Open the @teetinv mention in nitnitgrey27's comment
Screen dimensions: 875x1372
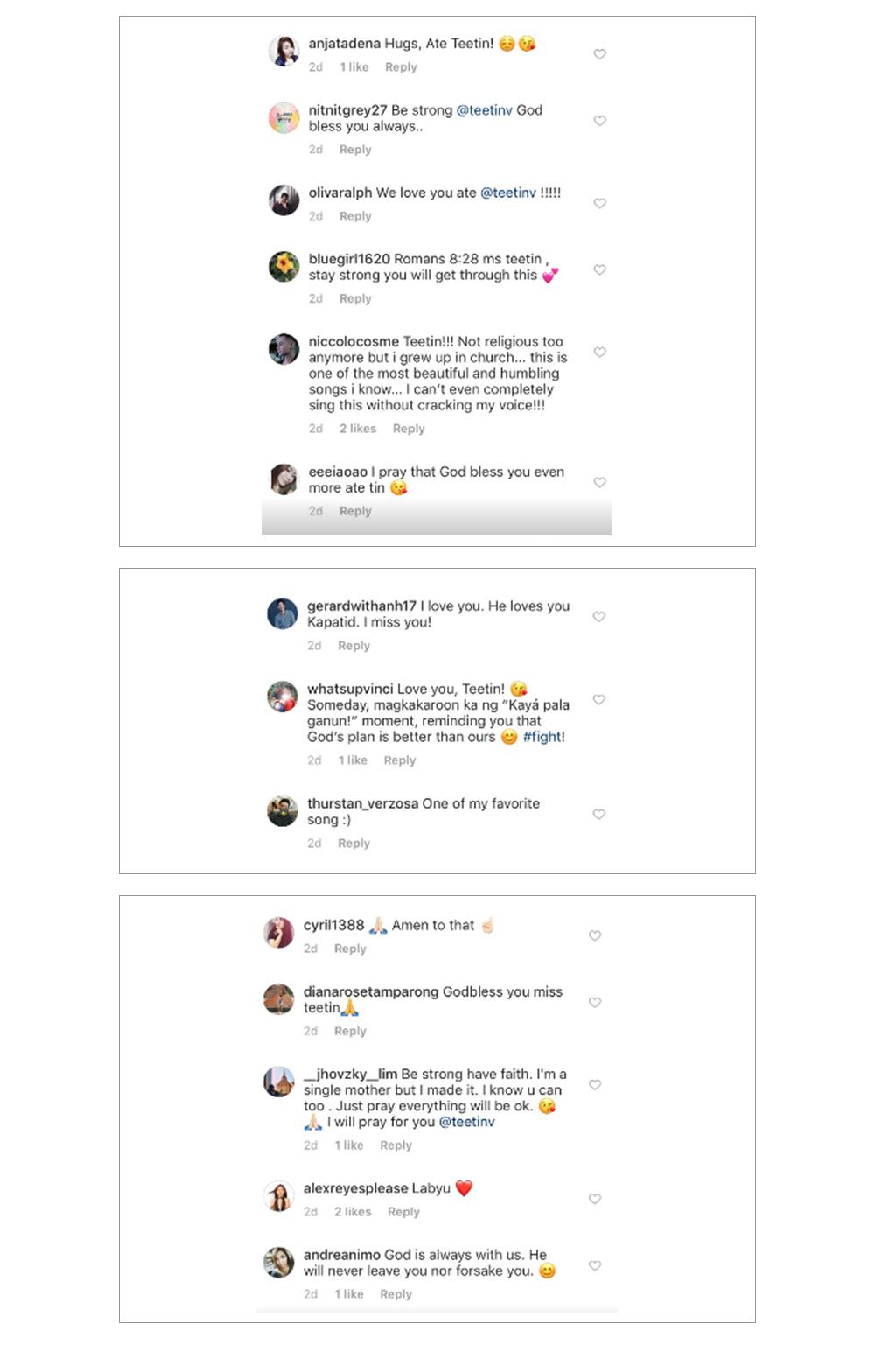(484, 110)
